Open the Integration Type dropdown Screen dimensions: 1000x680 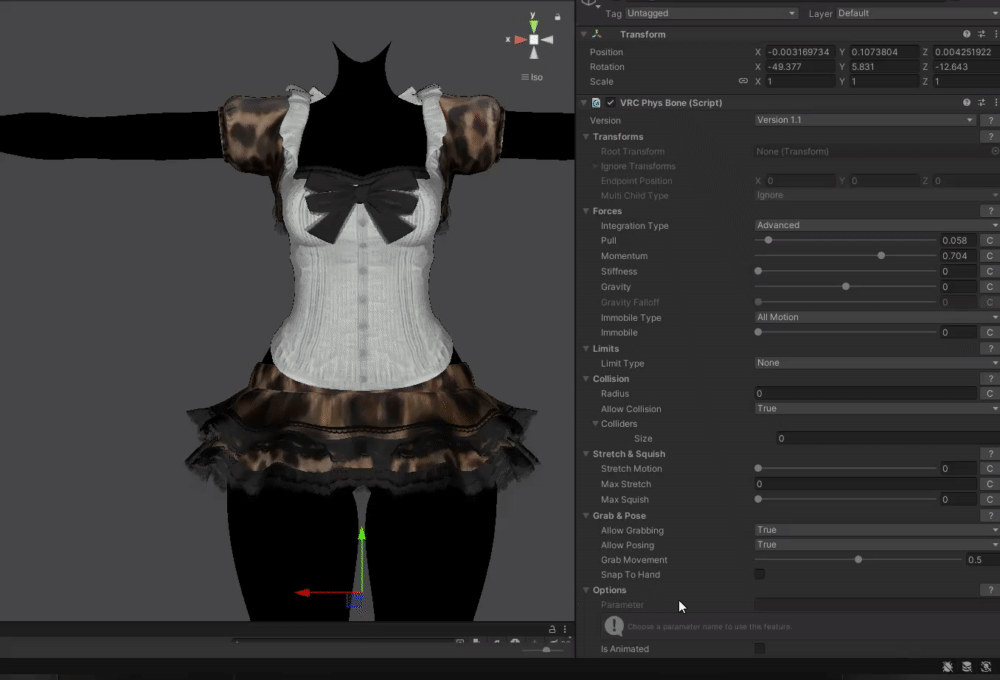click(x=876, y=226)
